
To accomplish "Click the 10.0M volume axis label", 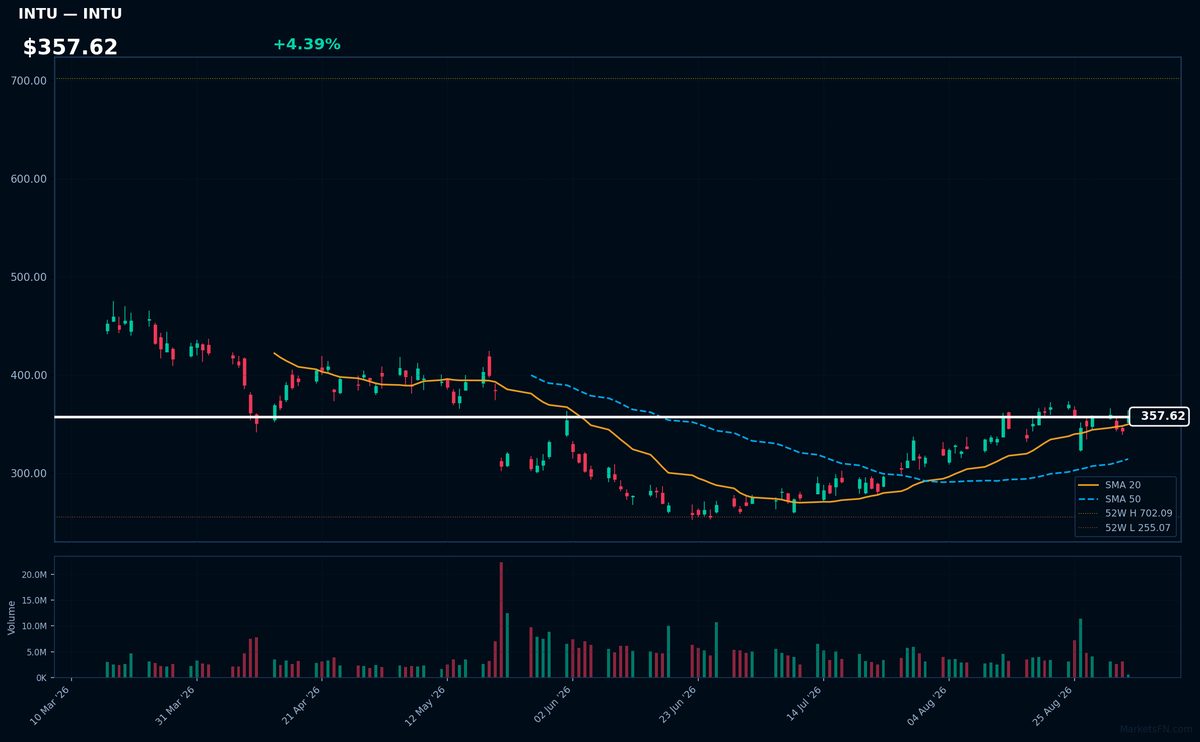I will point(33,626).
